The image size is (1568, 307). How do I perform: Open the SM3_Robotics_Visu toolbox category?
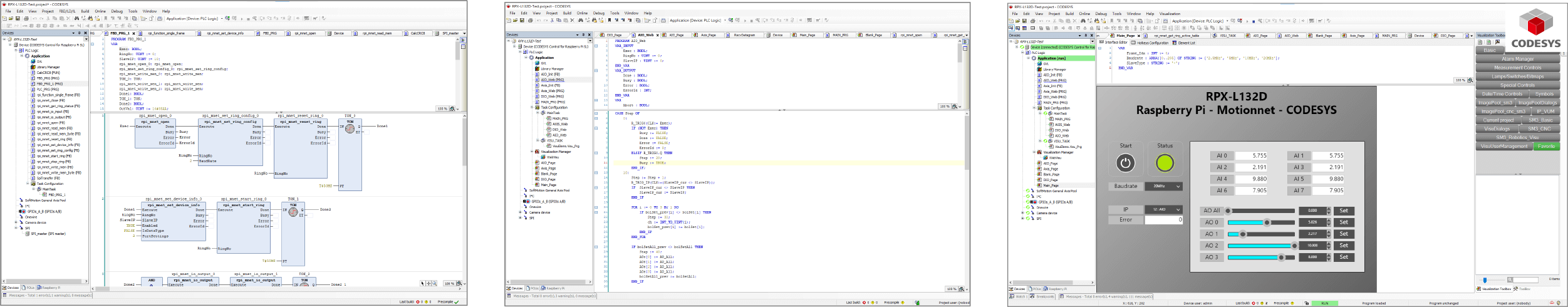1517,137
